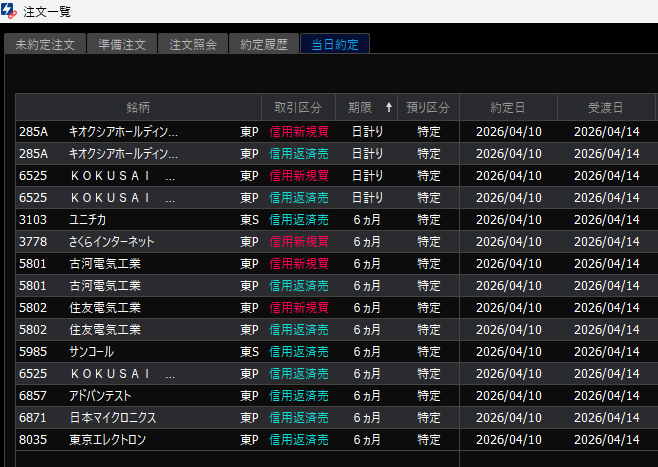Sort by the 預り区分 column header
This screenshot has height=467, width=658.
[429, 108]
